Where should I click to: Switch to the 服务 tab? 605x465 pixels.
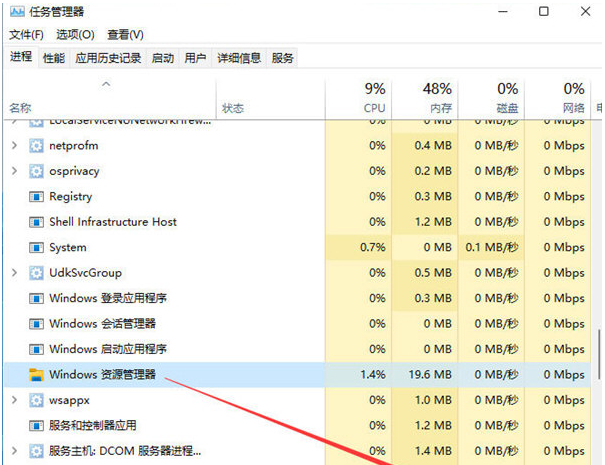[x=282, y=58]
